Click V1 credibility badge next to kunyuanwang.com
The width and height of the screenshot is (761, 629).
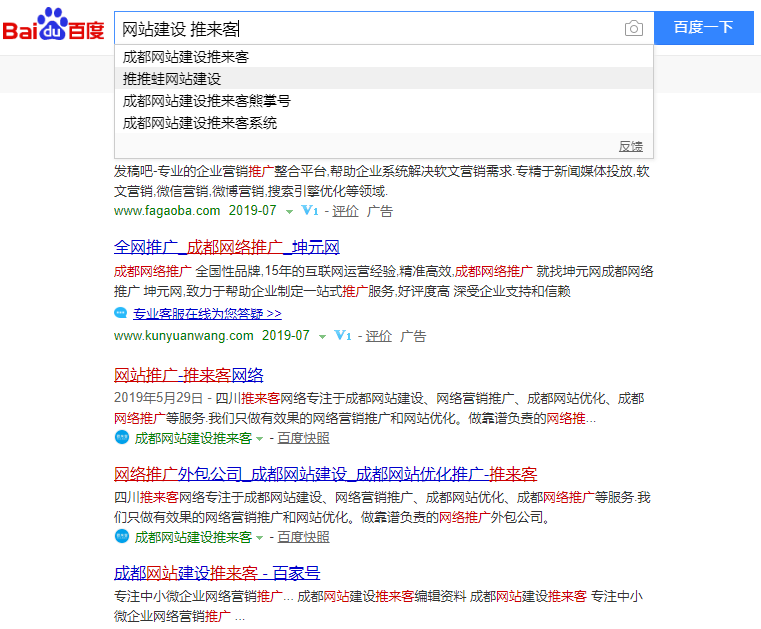click(x=343, y=336)
